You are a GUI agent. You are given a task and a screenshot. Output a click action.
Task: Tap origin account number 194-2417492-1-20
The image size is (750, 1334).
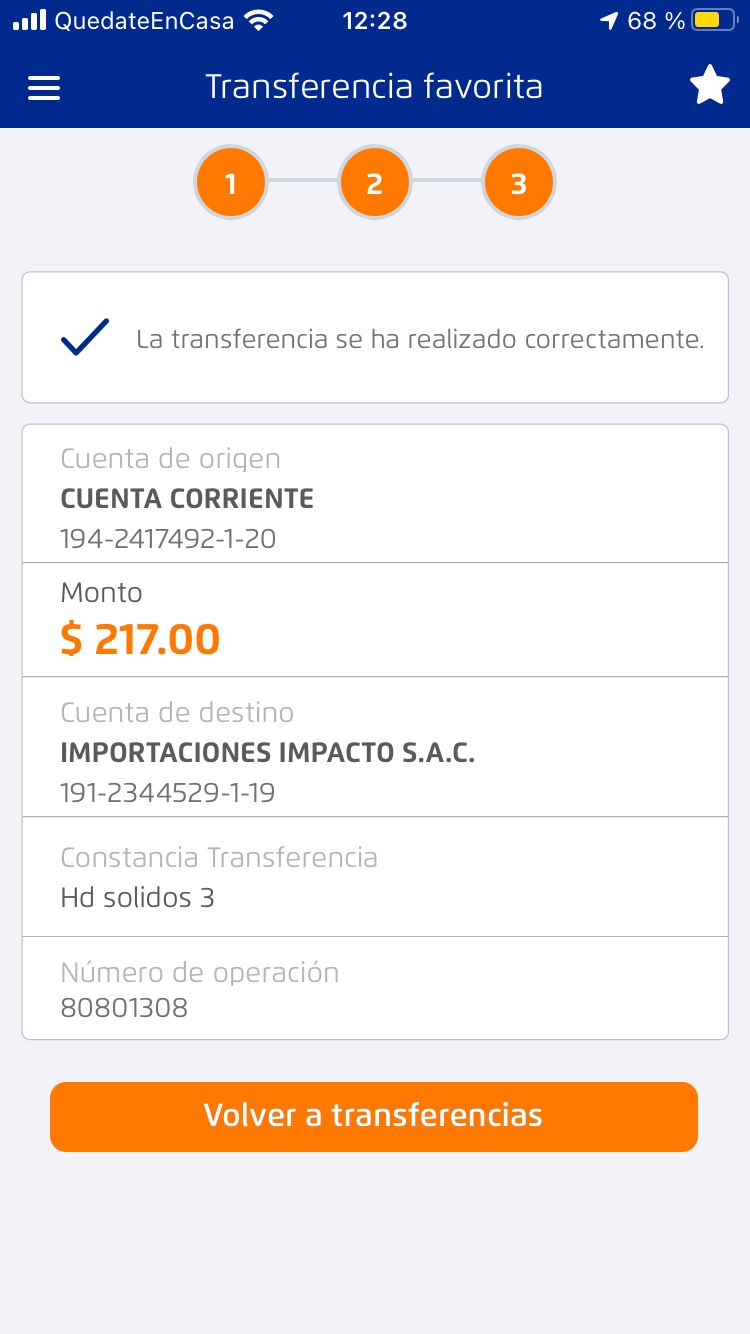point(168,539)
